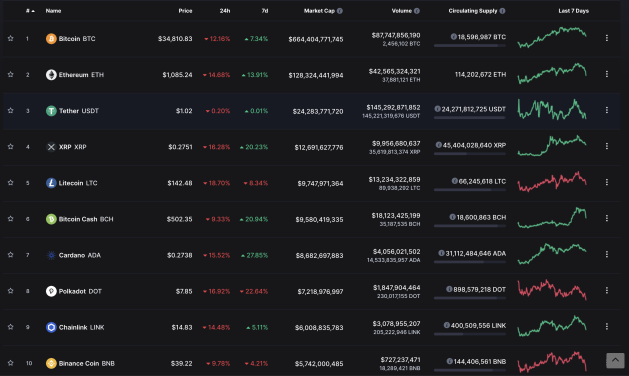629x376 pixels.
Task: Toggle the Bitcoin Cash watchlist star
Action: (10, 219)
